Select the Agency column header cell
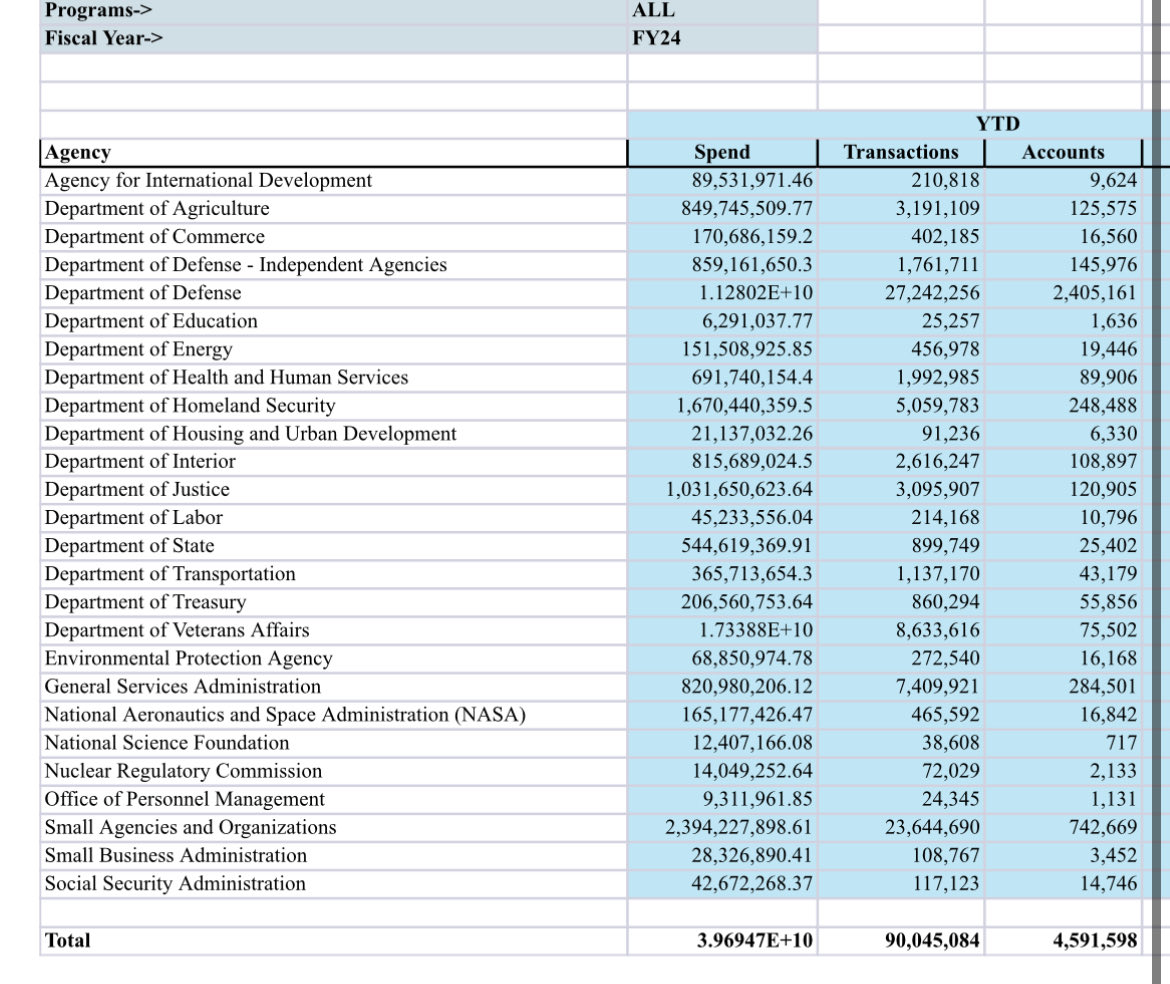The height and width of the screenshot is (984, 1170). click(332, 153)
